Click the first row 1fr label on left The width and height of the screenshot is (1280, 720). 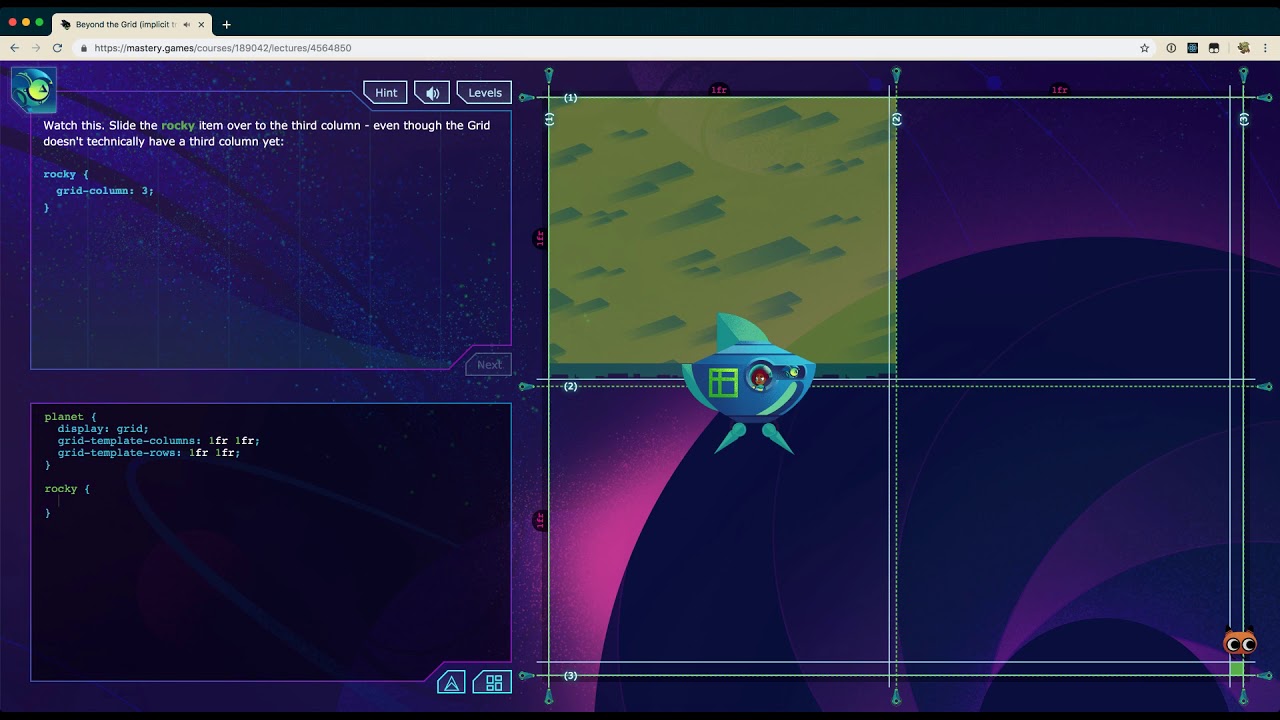(x=540, y=238)
